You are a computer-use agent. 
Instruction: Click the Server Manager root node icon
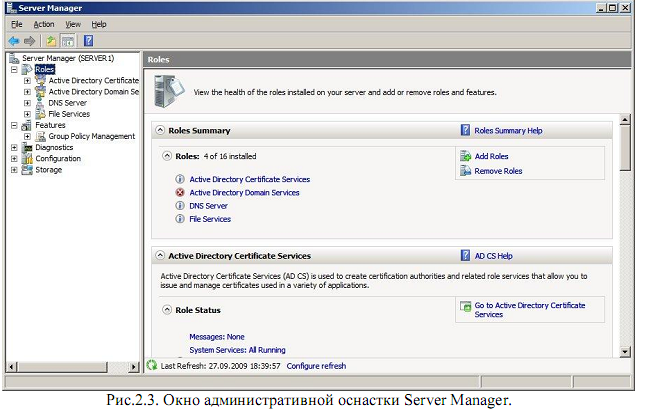tap(14, 58)
